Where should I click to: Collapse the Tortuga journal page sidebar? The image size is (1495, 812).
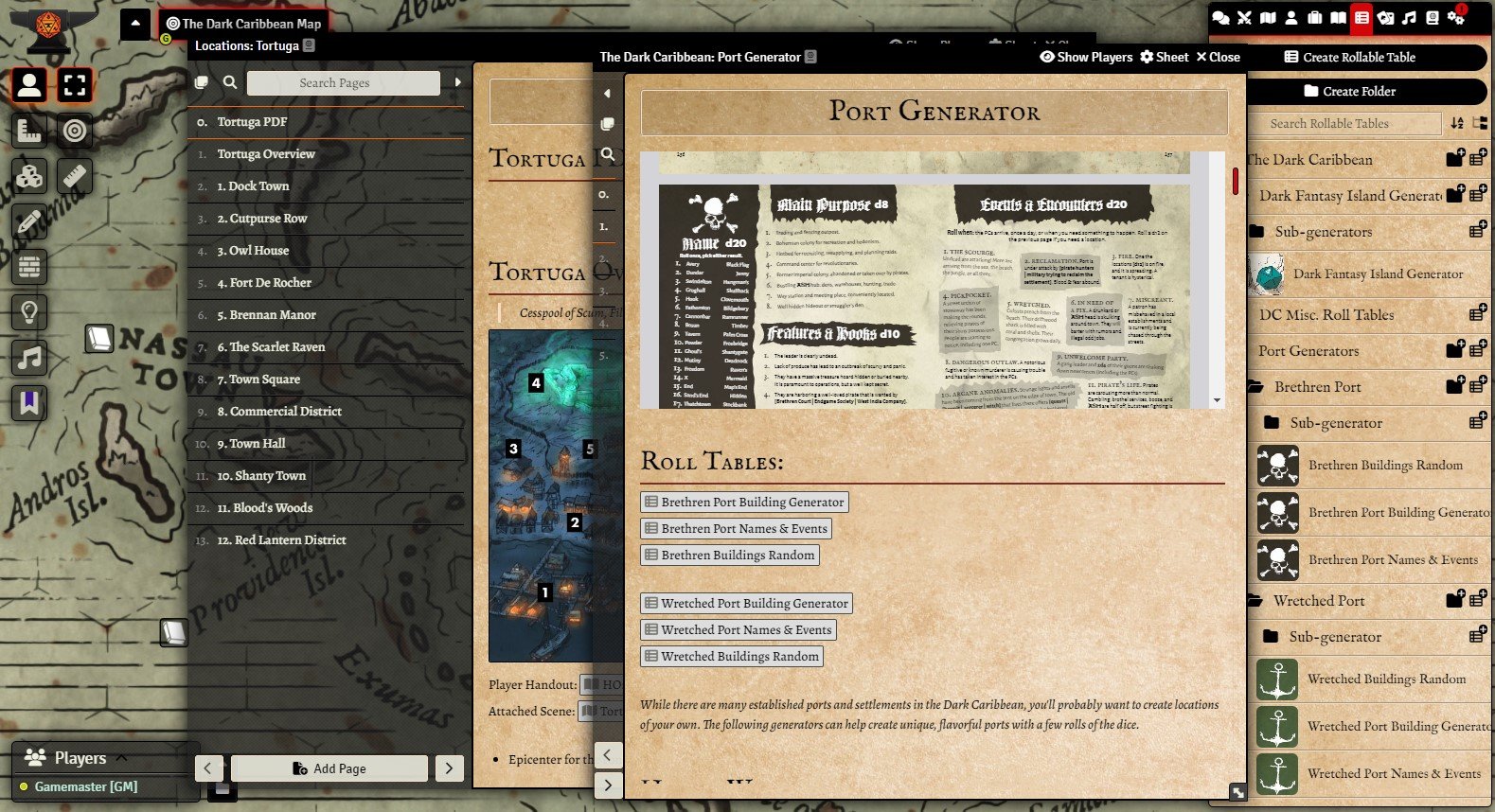(458, 82)
